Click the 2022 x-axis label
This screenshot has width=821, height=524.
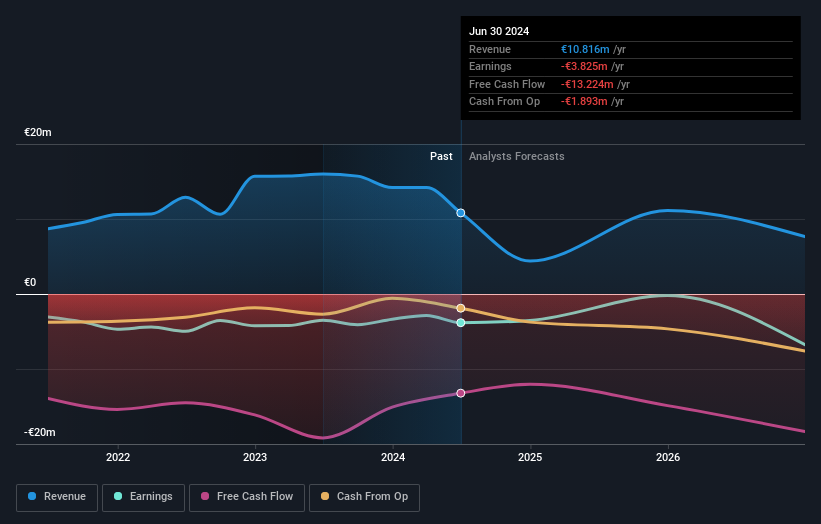point(118,457)
